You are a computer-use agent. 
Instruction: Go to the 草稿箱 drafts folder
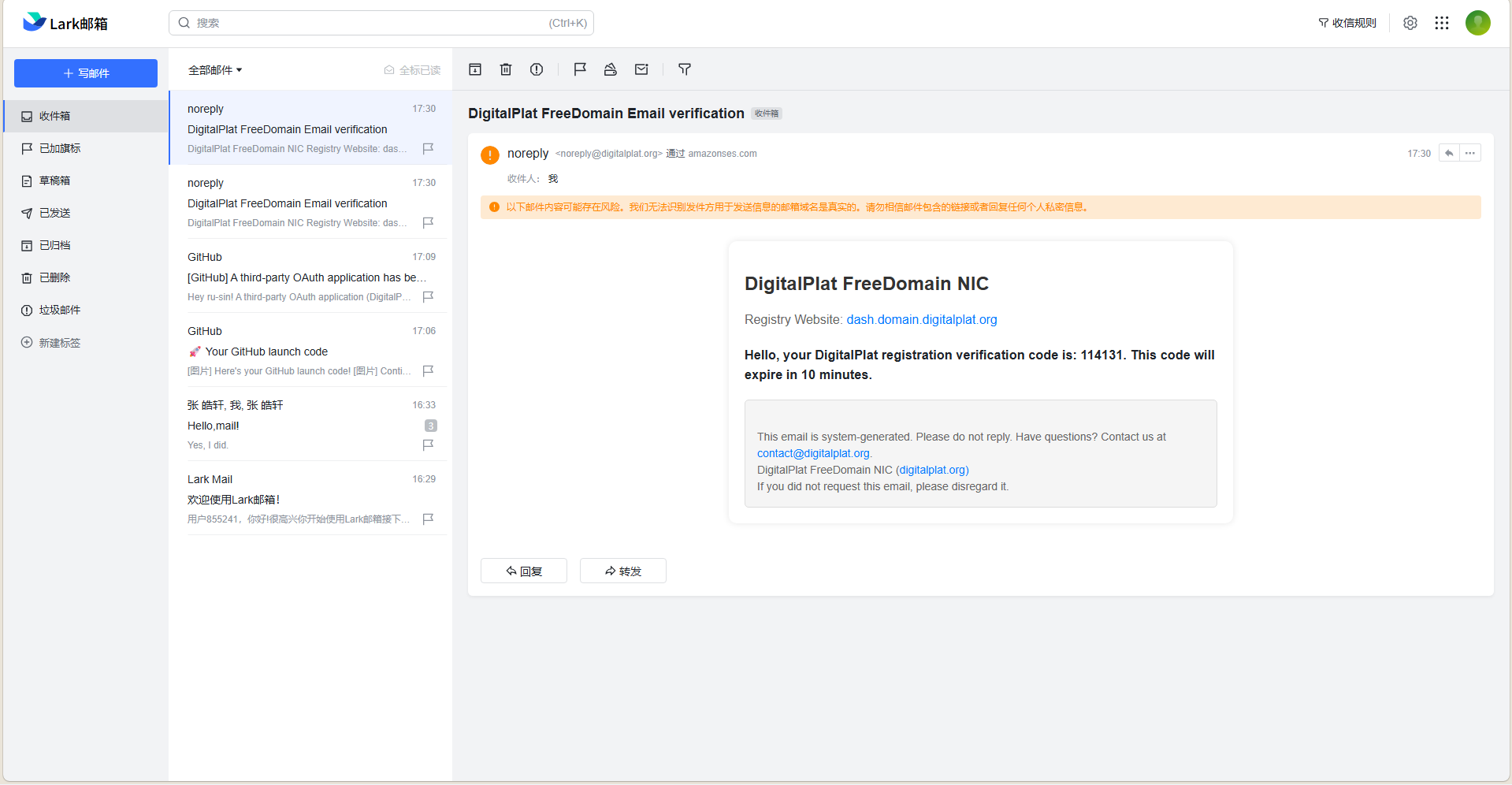click(54, 180)
